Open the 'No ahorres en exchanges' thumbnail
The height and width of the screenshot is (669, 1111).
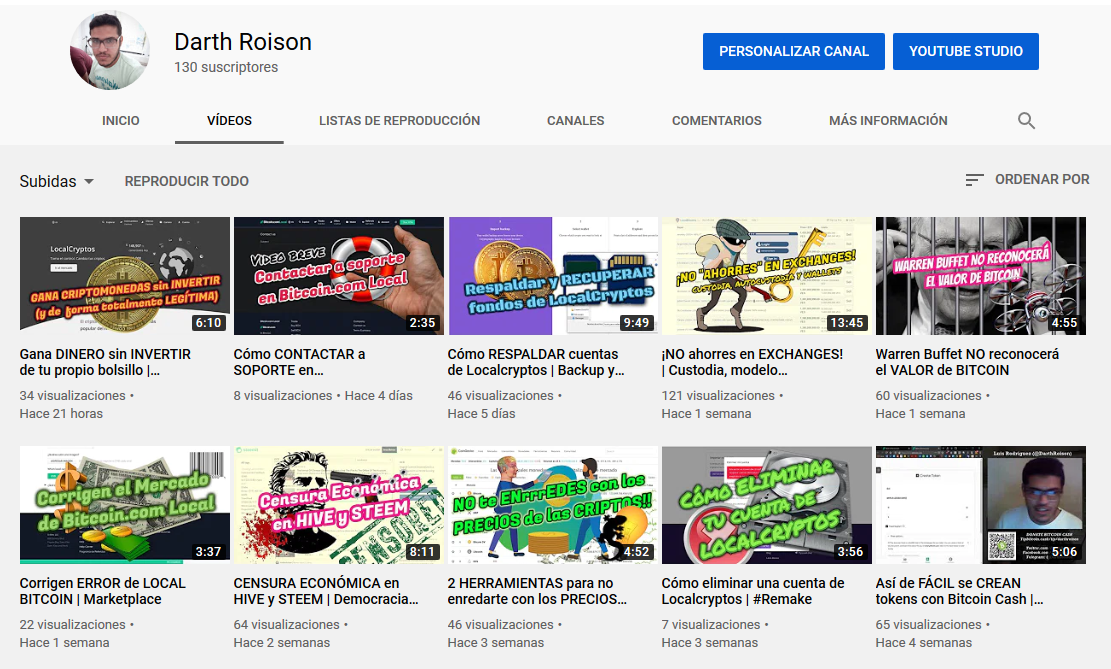pyautogui.click(x=767, y=276)
